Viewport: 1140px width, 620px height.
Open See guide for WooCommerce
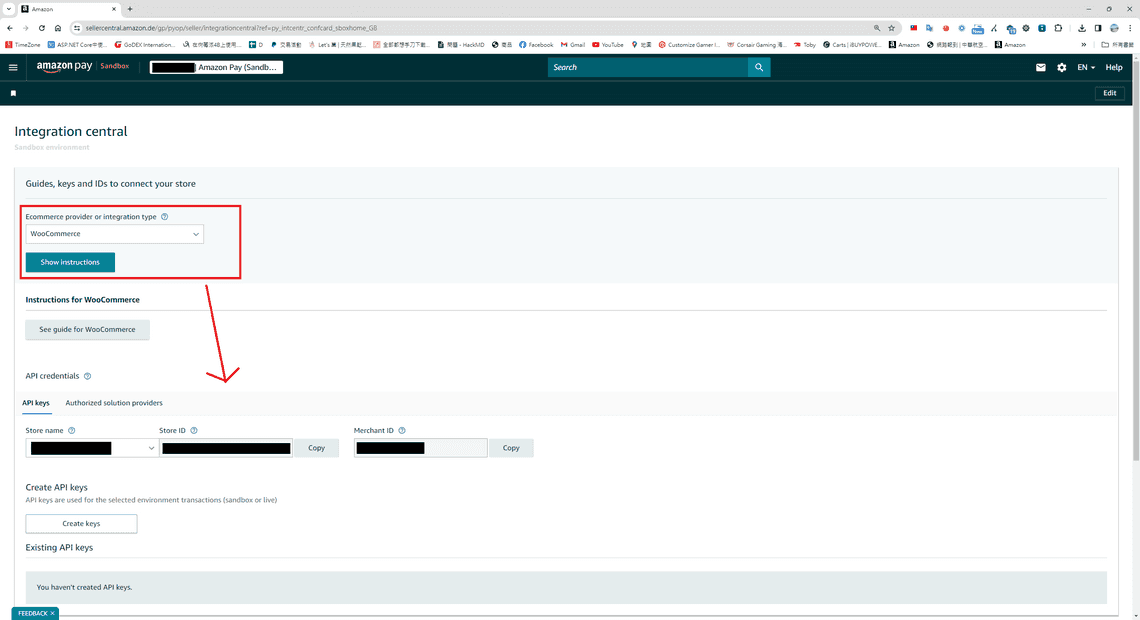87,329
